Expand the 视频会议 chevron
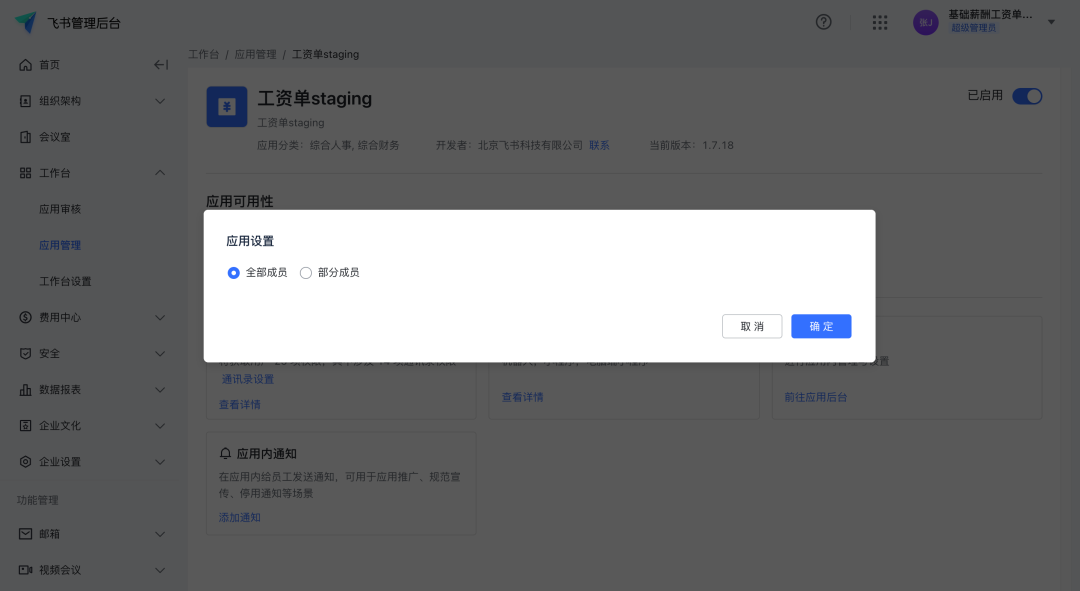This screenshot has width=1080, height=591. 160,570
